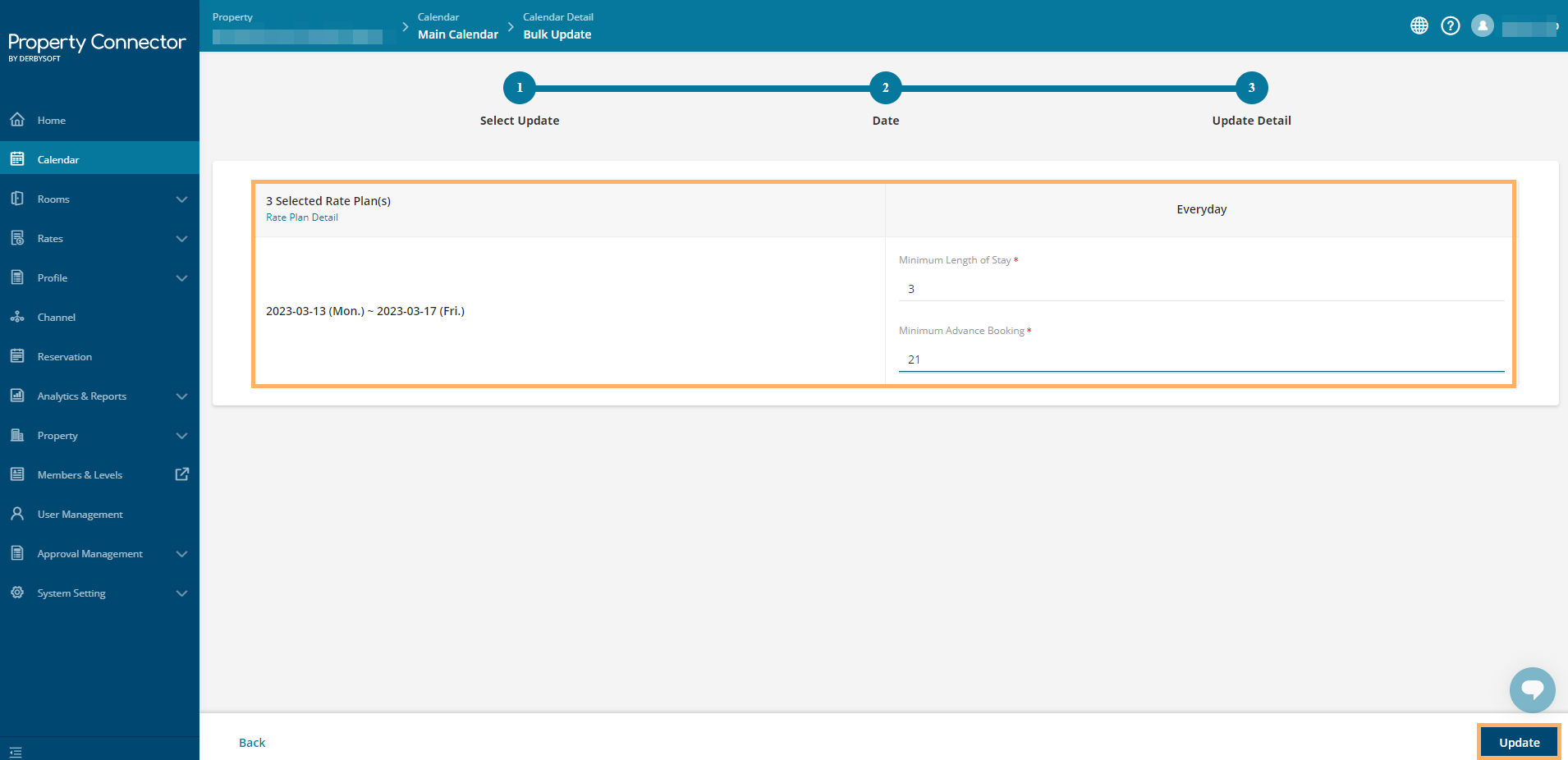
Task: Click the Property Connector logo
Action: point(97,46)
